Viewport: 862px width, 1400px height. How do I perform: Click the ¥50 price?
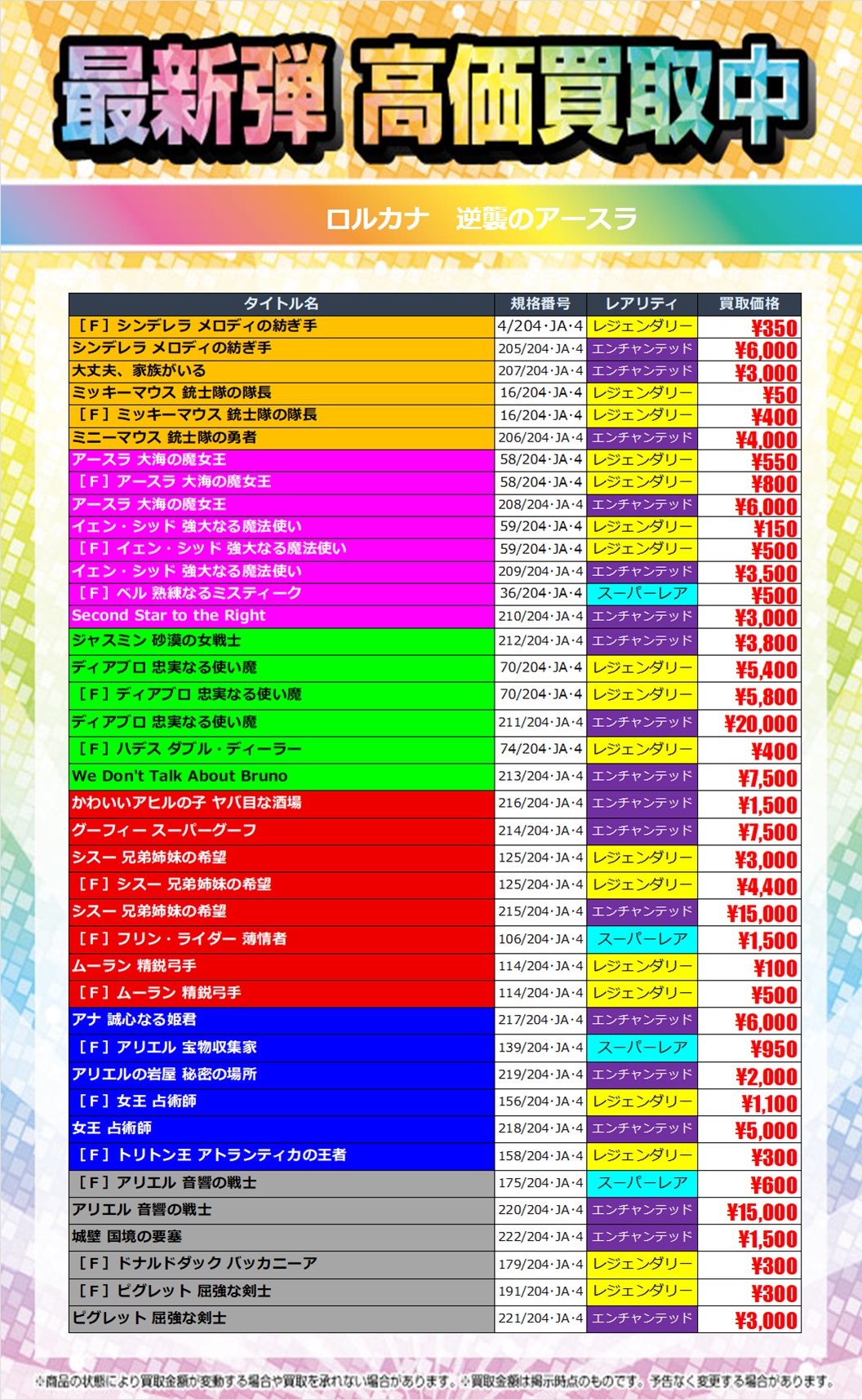pos(780,395)
